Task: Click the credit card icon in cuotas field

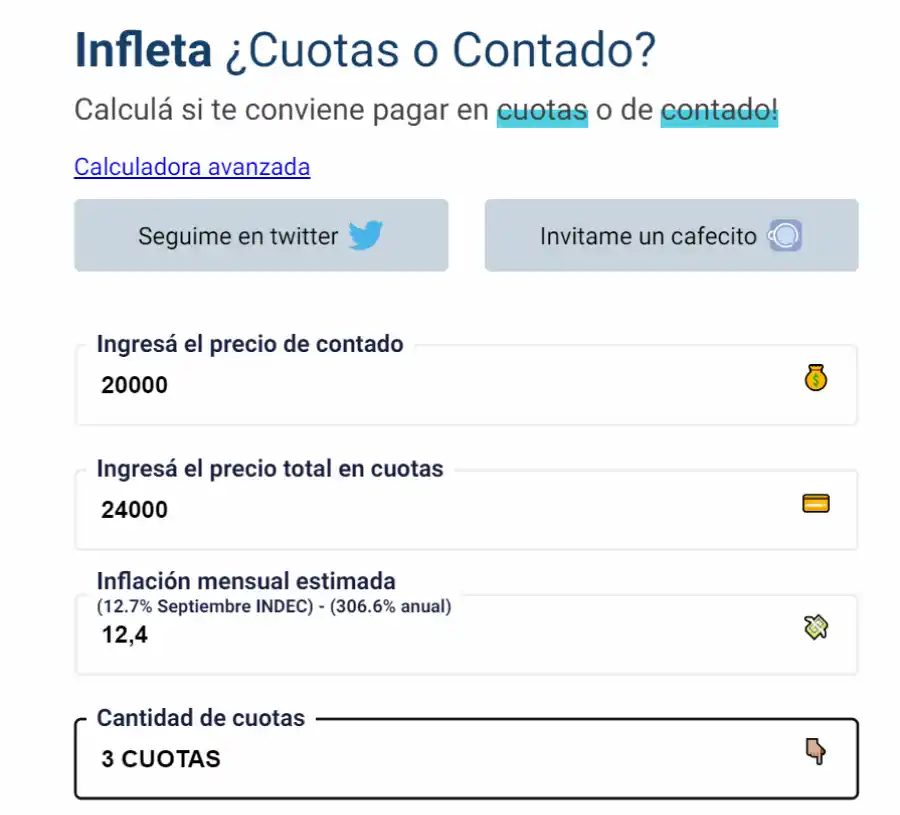Action: [x=815, y=503]
